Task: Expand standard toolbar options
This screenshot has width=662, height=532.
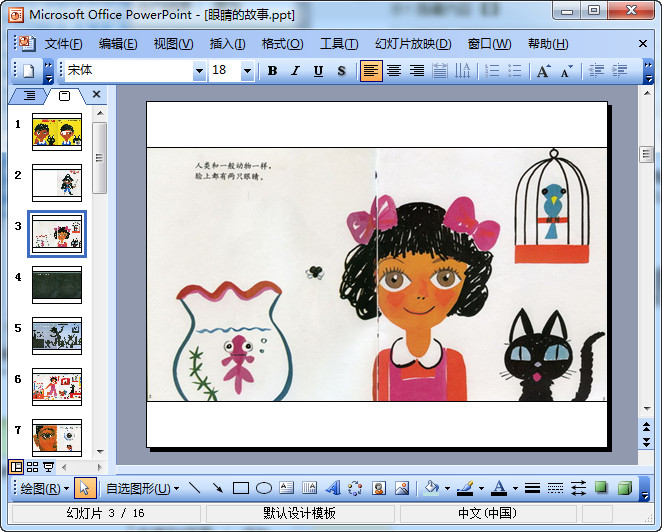Action: [x=49, y=71]
